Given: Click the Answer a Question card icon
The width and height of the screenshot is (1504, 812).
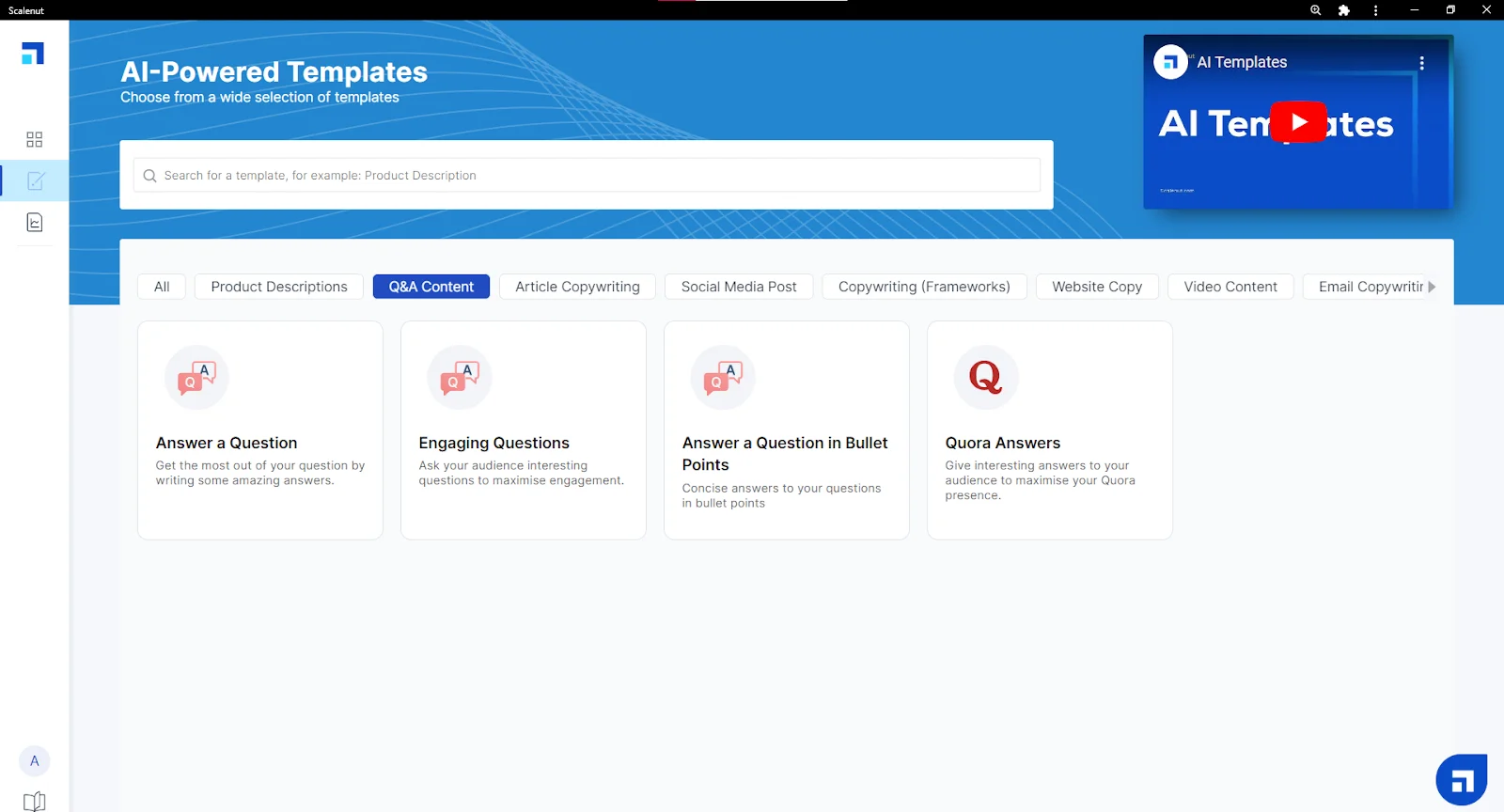Looking at the screenshot, I should point(196,377).
